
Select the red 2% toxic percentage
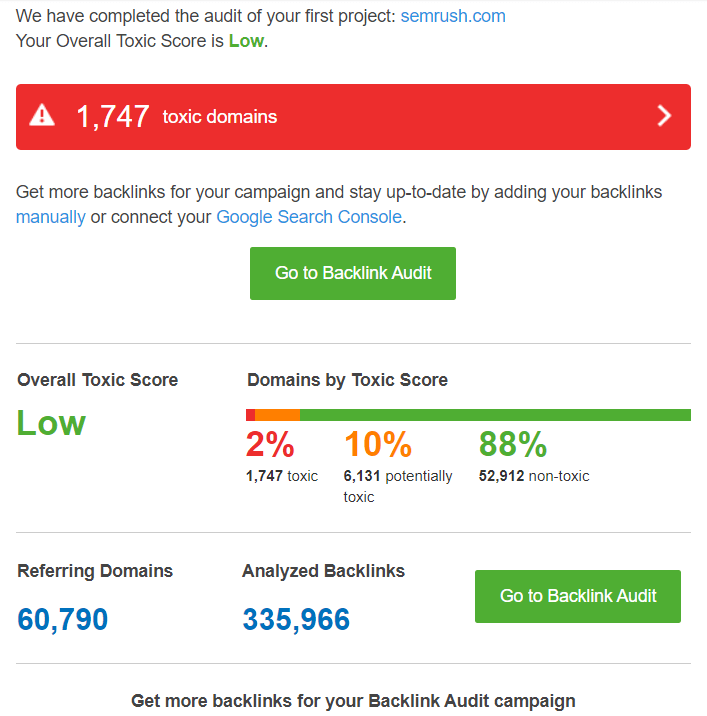coord(270,444)
